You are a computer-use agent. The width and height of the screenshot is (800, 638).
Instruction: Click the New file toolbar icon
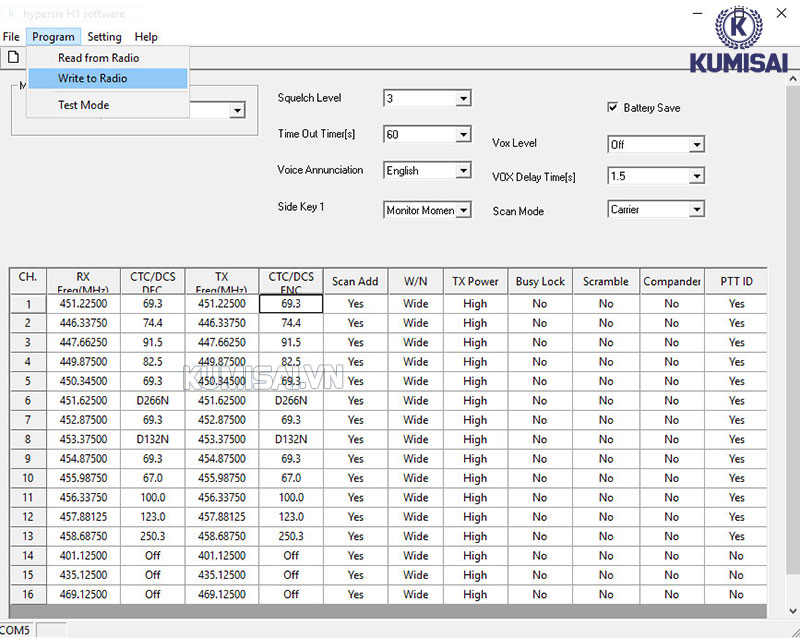tap(14, 57)
